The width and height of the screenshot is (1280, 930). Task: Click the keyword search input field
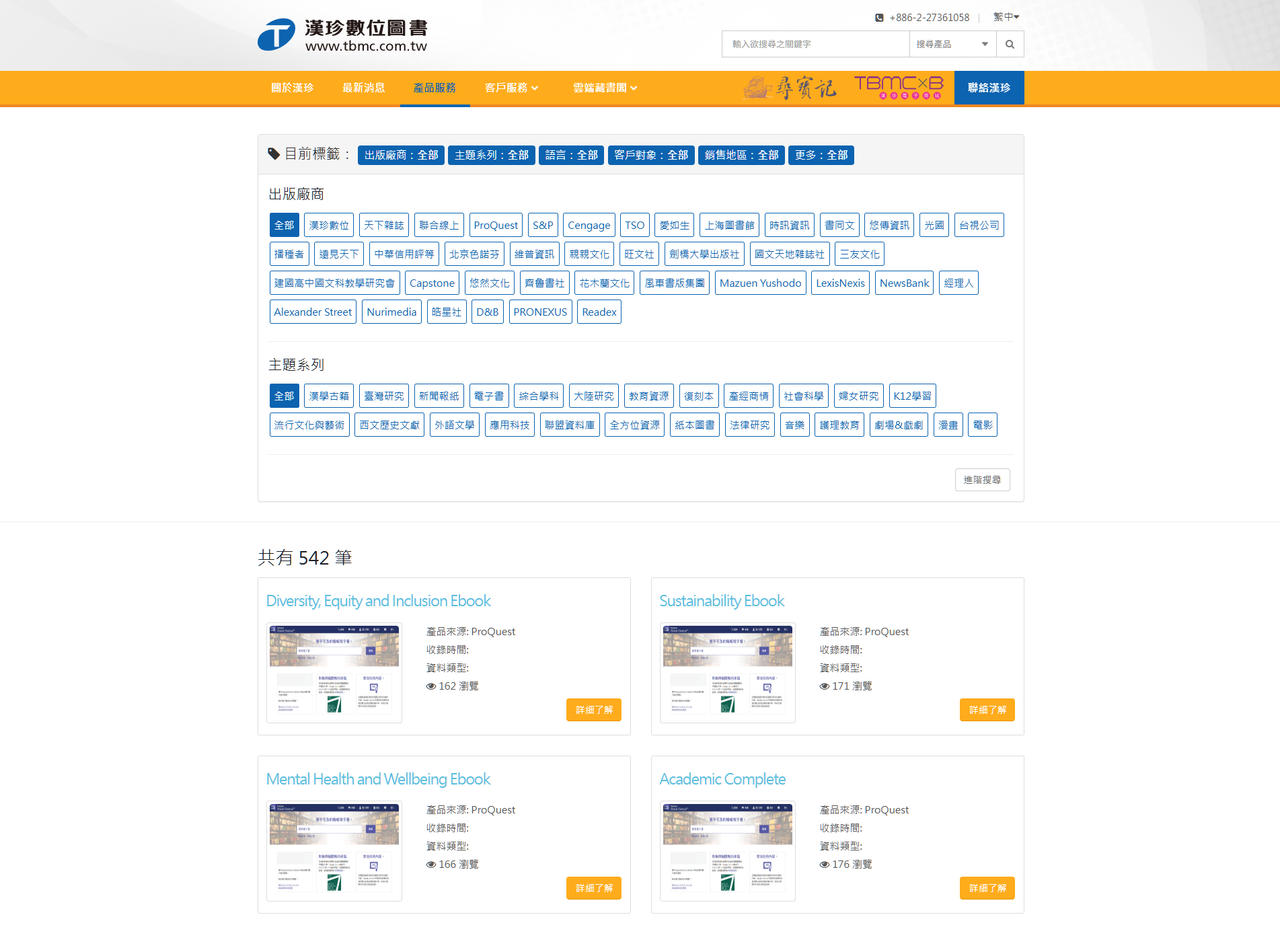pos(815,44)
